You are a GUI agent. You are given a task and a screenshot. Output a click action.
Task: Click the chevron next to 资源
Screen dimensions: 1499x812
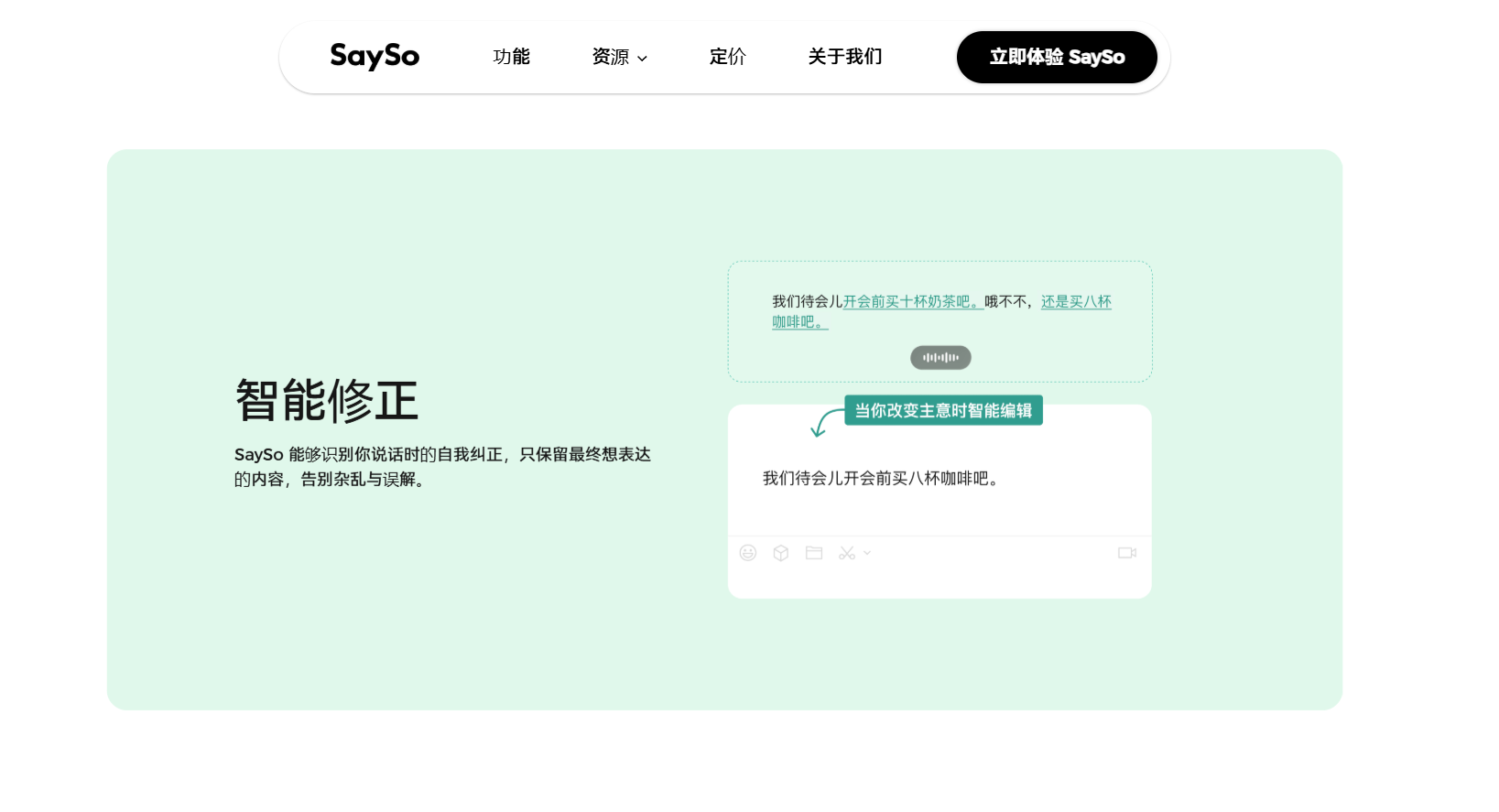pos(643,59)
